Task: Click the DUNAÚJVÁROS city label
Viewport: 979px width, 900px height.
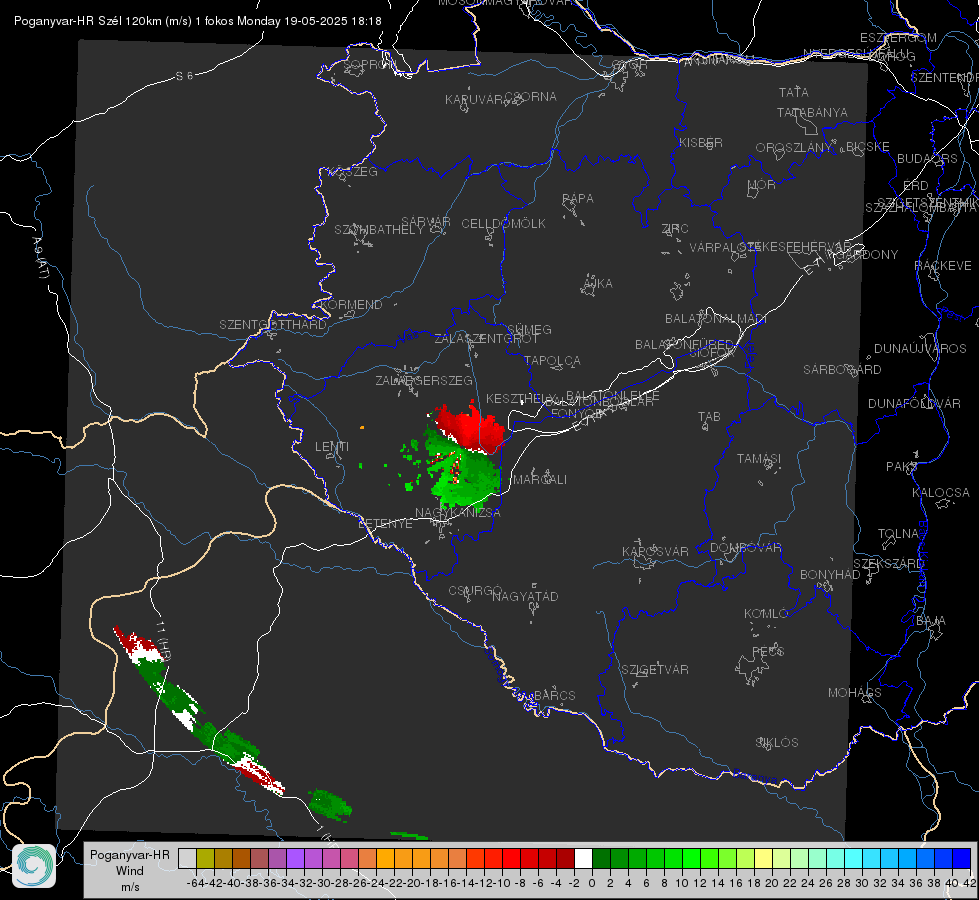Action: [x=920, y=349]
